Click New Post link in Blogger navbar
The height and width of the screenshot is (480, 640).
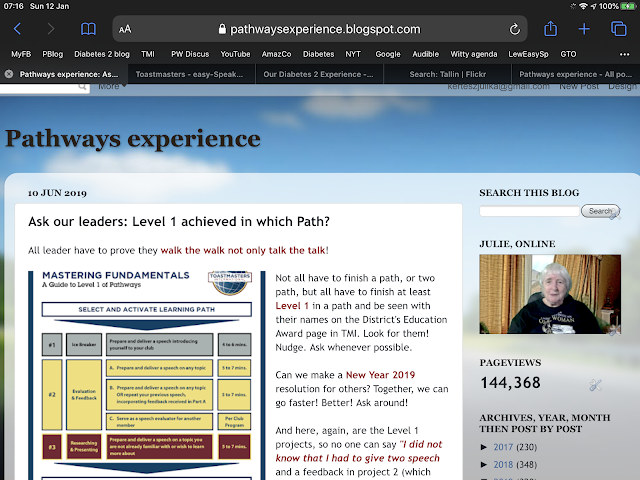click(x=579, y=87)
